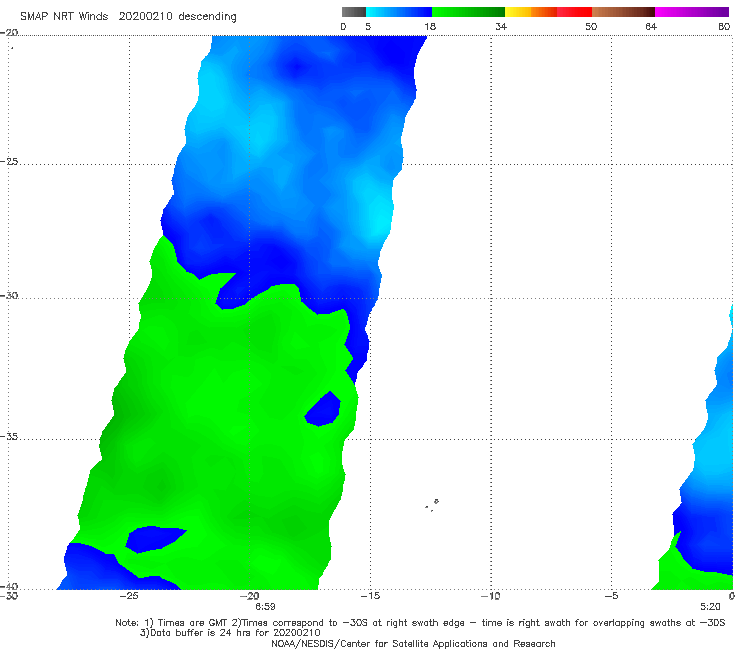Click the word 'descending' in the title

point(208,17)
